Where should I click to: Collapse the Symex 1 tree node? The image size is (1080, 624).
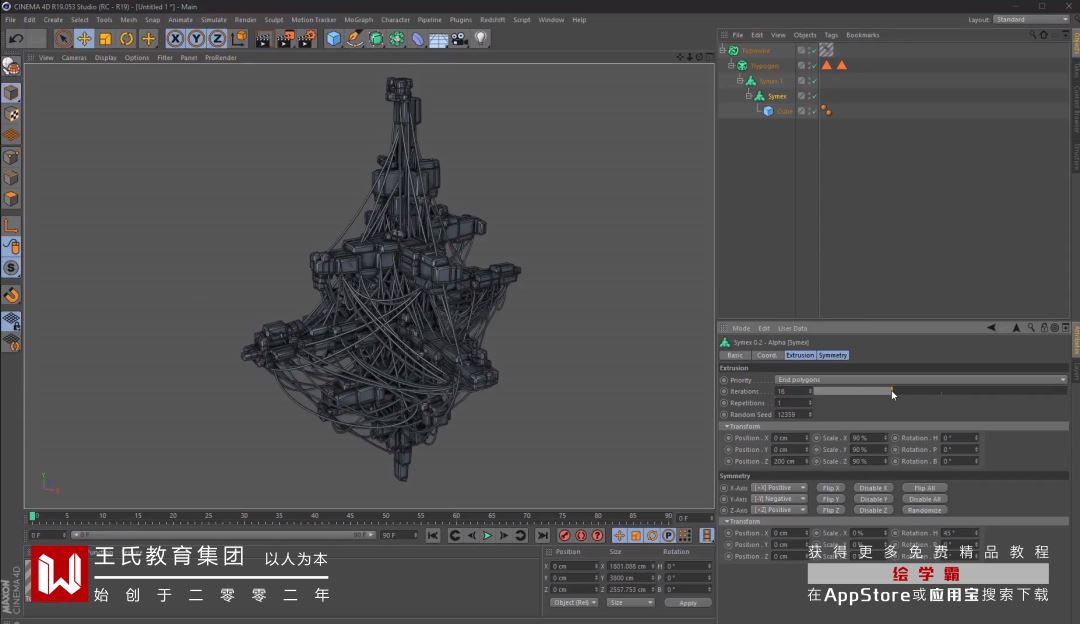tap(740, 81)
